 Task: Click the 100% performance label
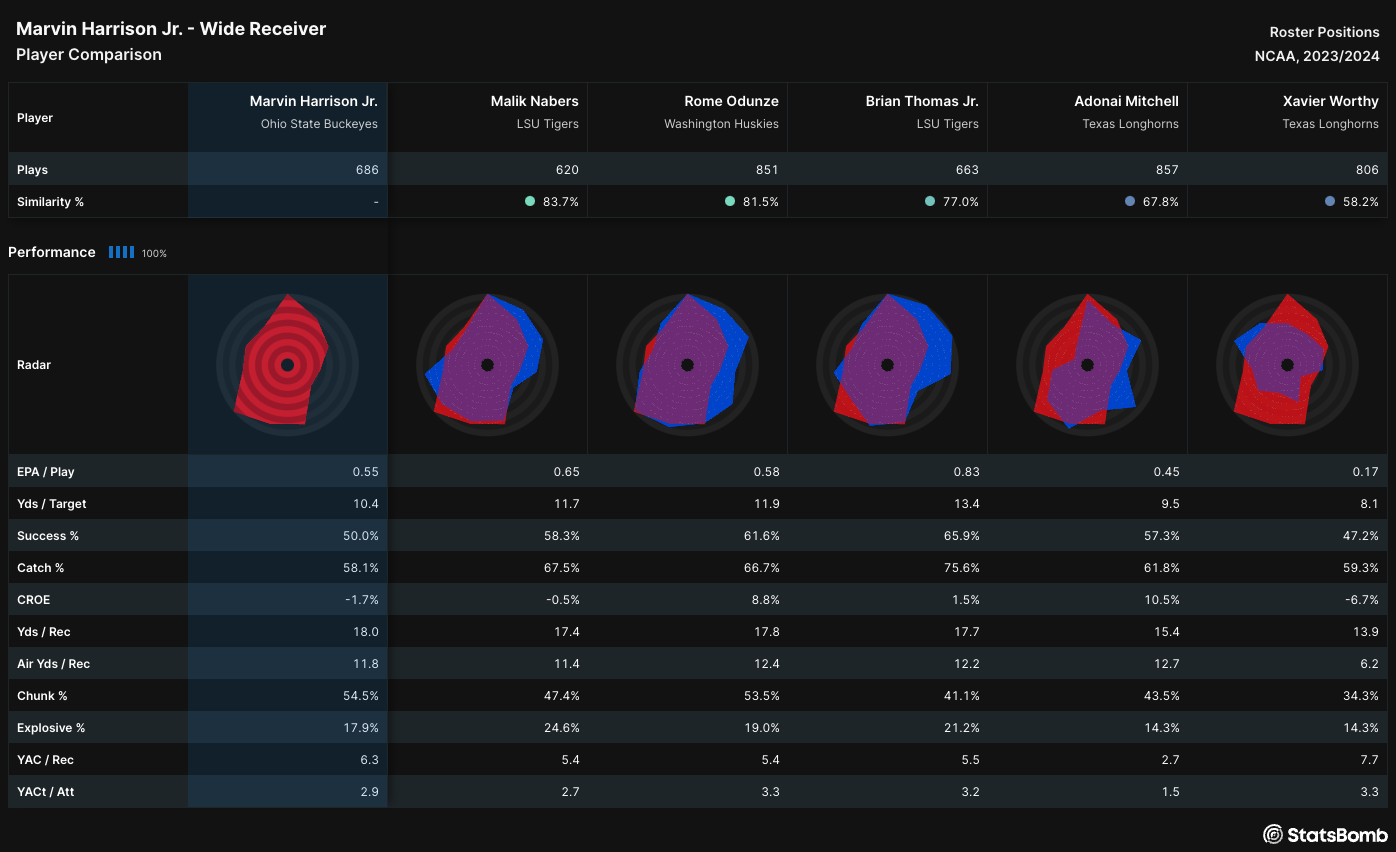[x=154, y=253]
